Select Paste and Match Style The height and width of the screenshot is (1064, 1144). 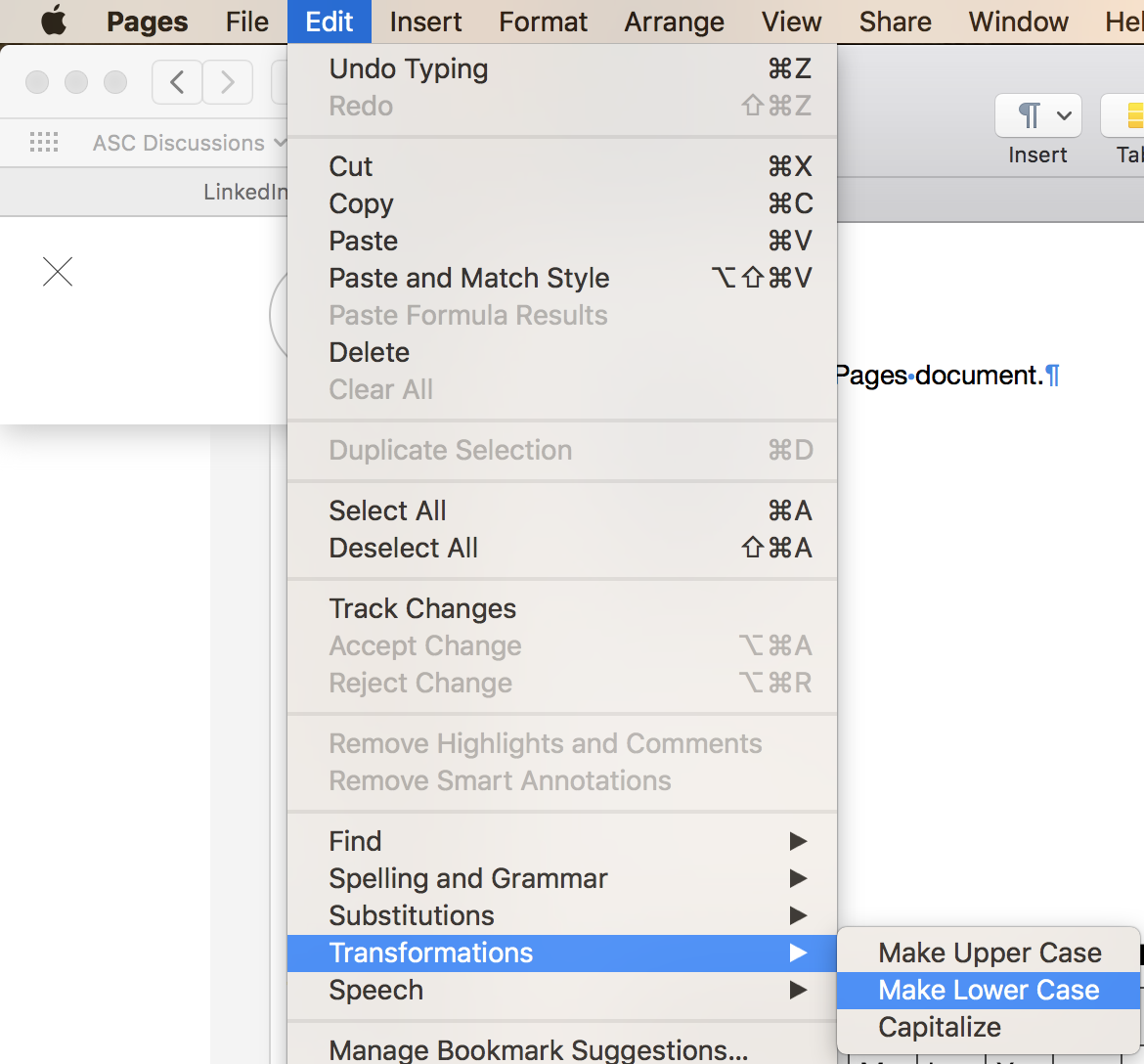coord(469,278)
